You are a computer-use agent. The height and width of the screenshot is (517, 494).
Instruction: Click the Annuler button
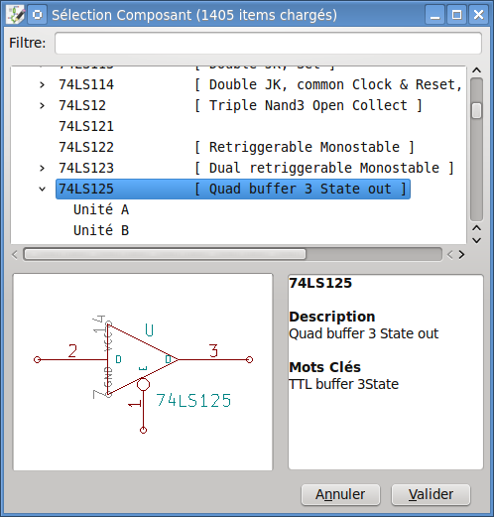(x=340, y=494)
